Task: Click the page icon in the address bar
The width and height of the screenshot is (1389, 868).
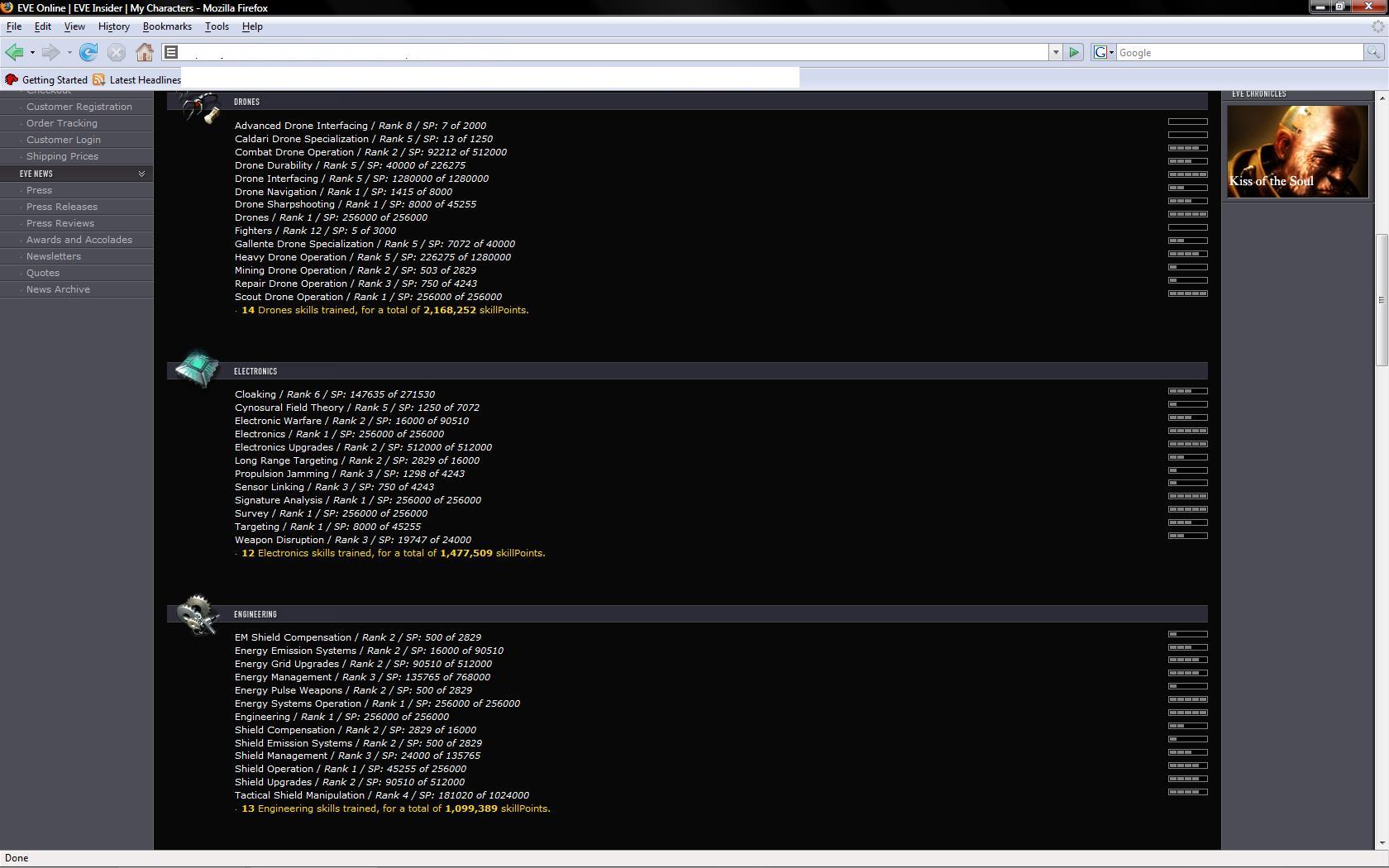Action: tap(171, 53)
